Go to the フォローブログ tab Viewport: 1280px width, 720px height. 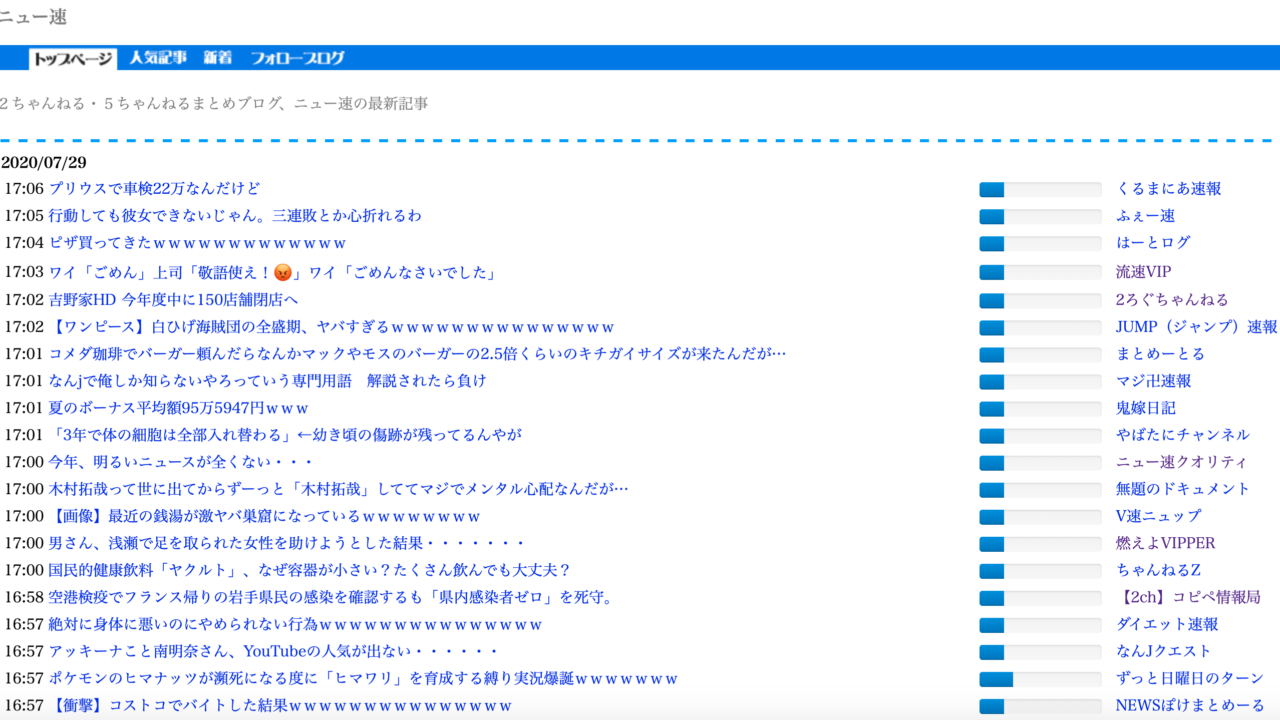click(297, 58)
